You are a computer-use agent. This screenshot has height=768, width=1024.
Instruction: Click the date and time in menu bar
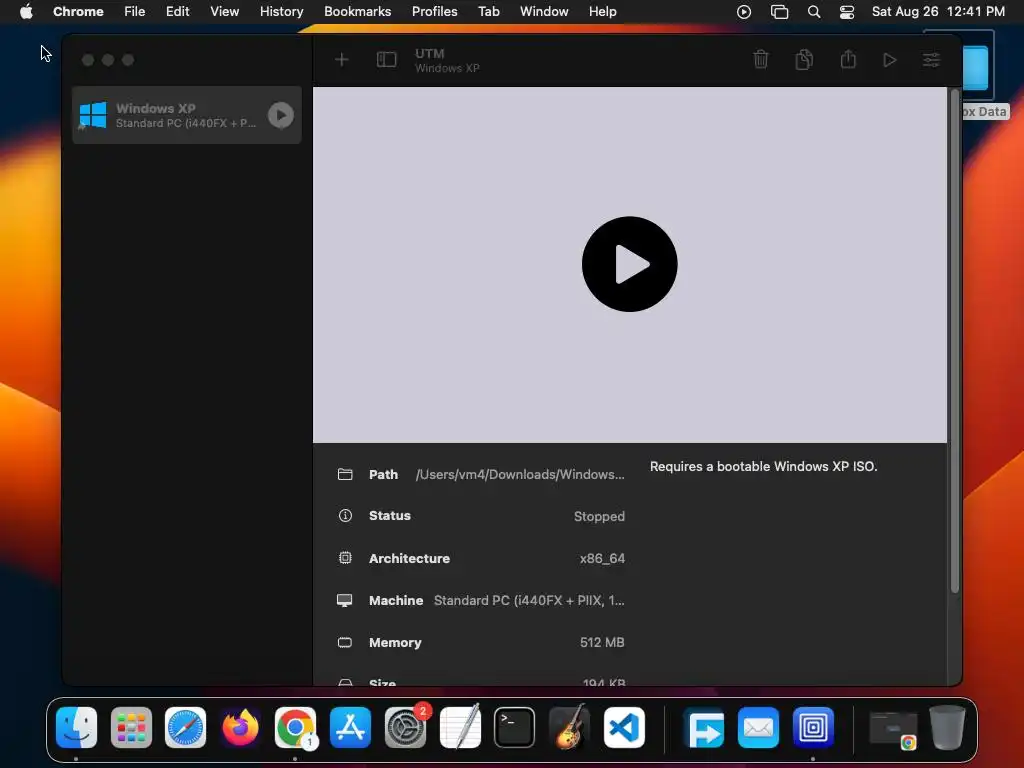(x=938, y=12)
